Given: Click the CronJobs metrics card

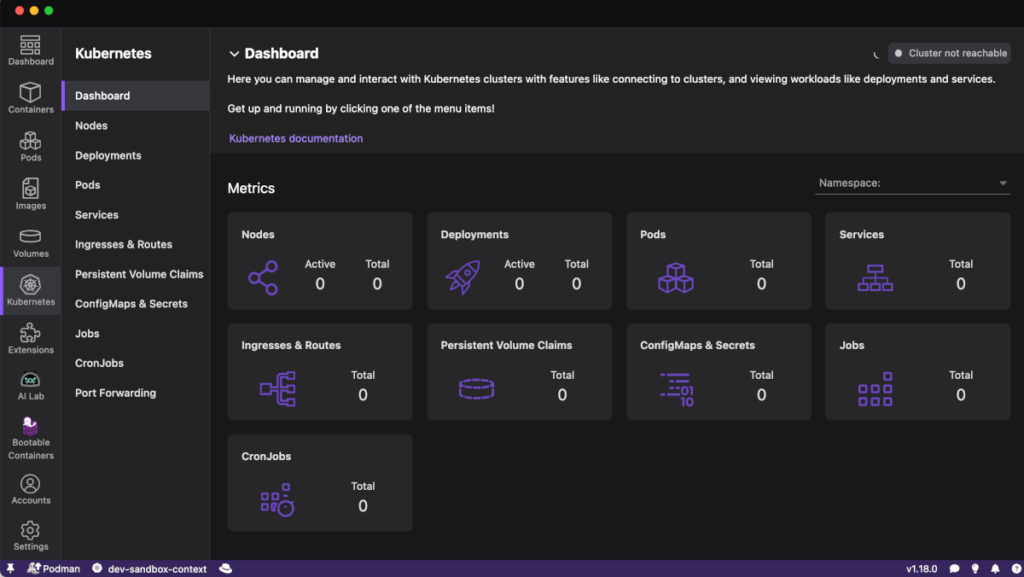Looking at the screenshot, I should (320, 482).
